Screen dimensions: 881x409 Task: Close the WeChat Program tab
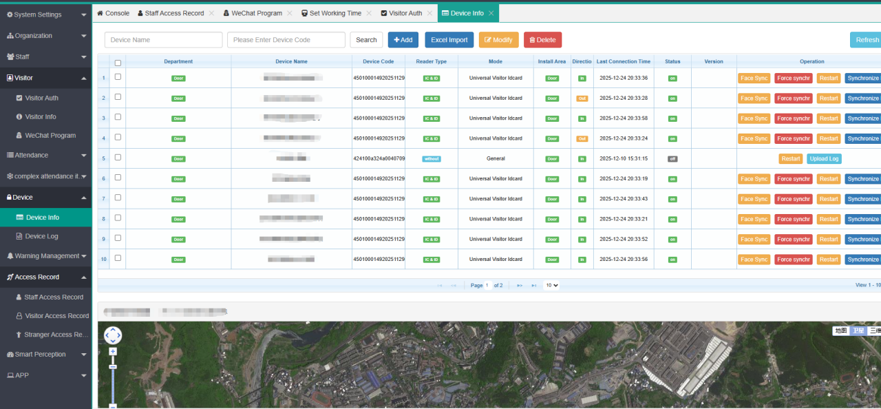tap(292, 13)
